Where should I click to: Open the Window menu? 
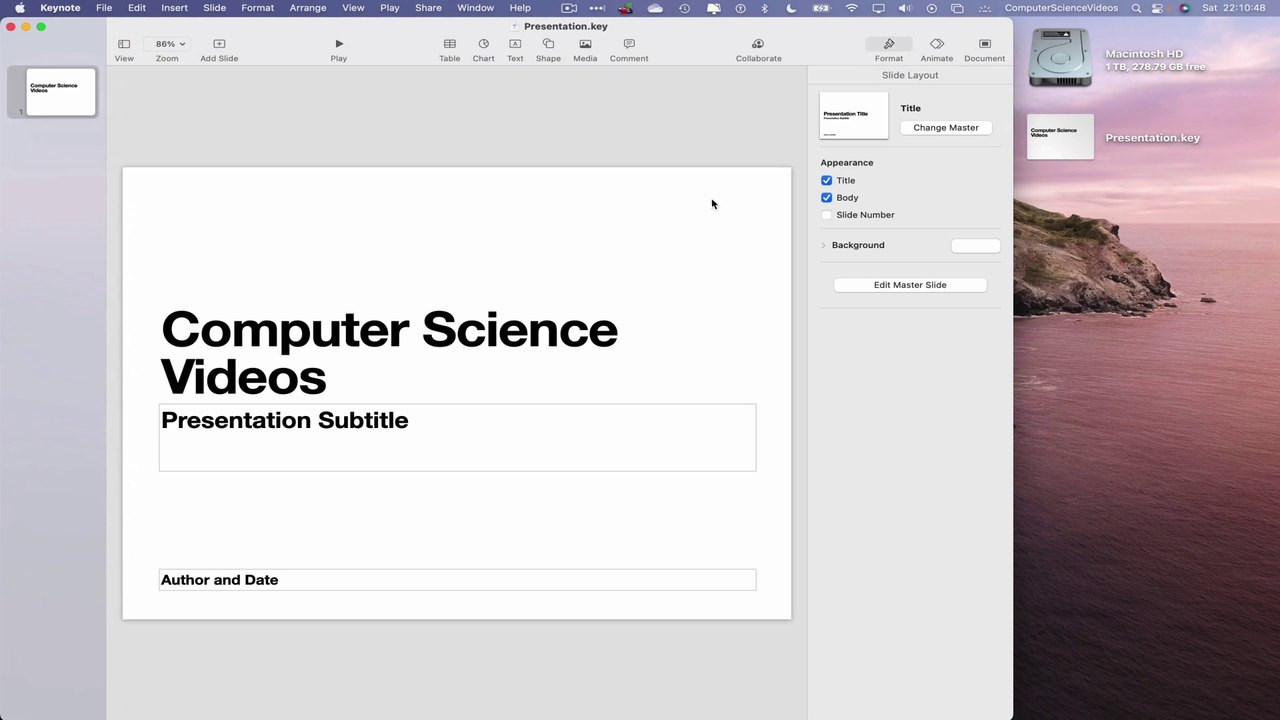[476, 8]
